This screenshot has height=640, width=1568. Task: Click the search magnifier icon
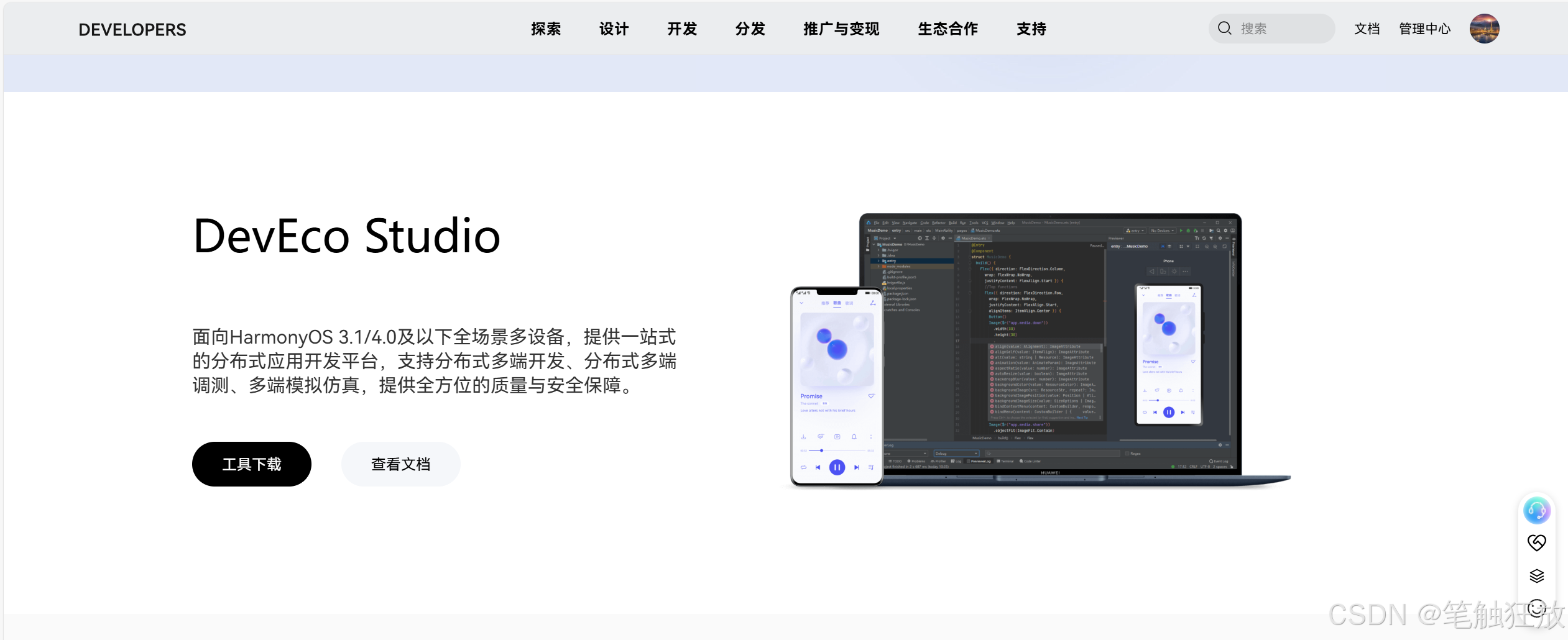coord(1224,29)
